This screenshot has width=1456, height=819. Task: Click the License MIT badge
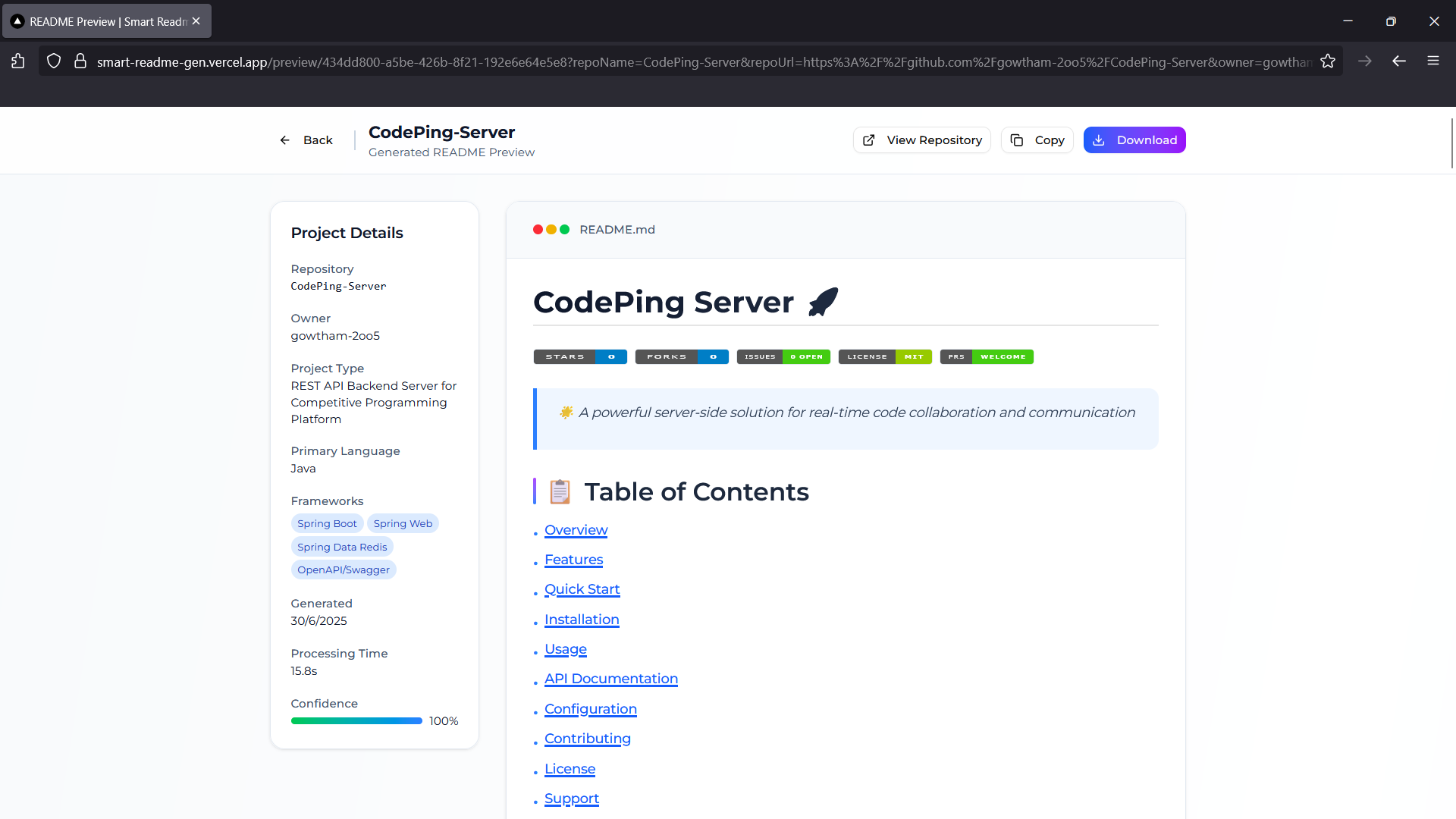885,356
